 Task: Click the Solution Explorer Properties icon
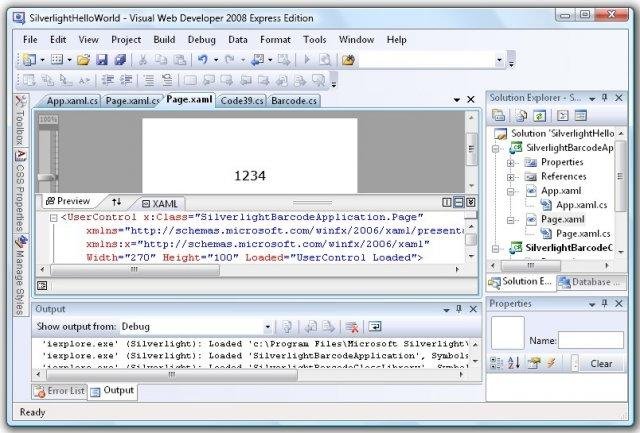coord(498,116)
